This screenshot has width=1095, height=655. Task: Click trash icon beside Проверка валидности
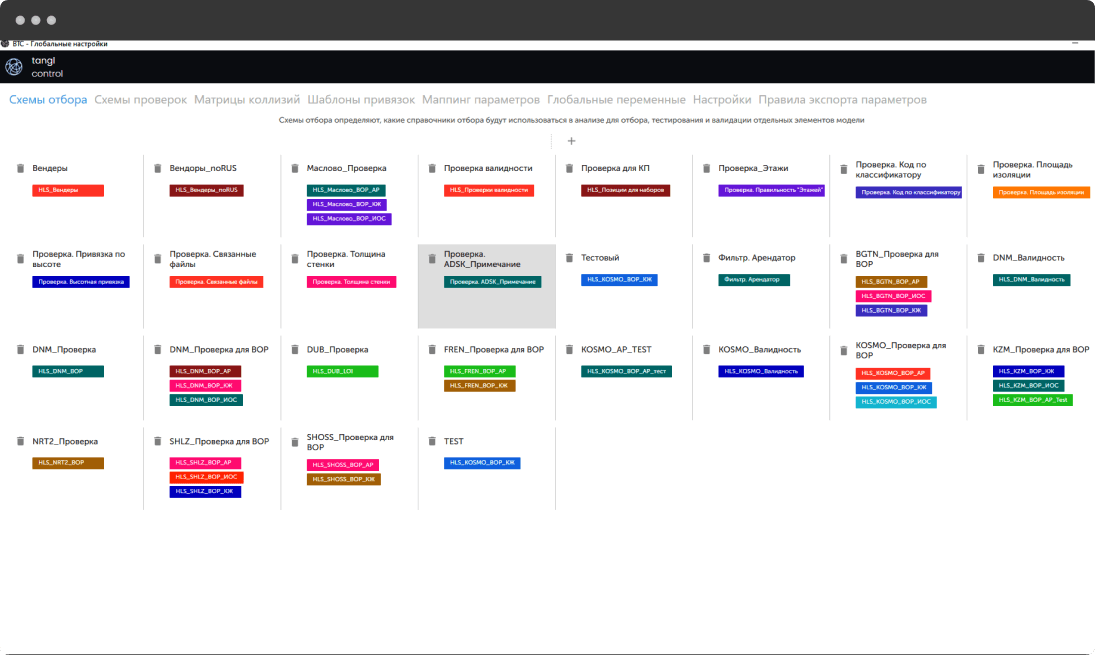tap(432, 168)
